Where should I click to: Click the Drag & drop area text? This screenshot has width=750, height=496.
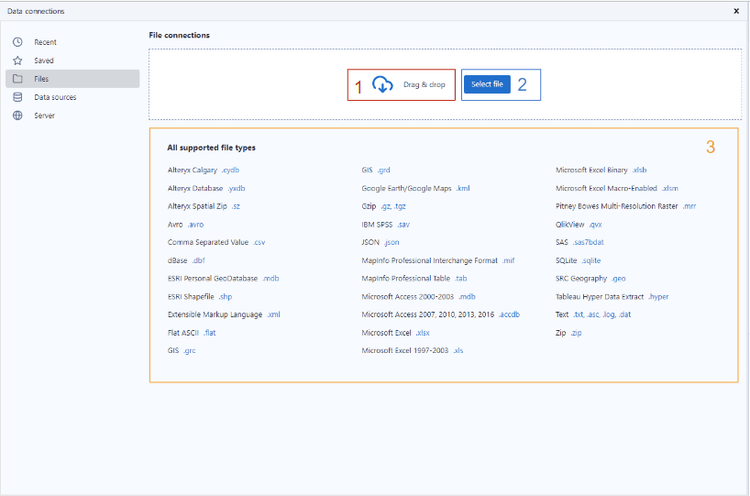(424, 85)
